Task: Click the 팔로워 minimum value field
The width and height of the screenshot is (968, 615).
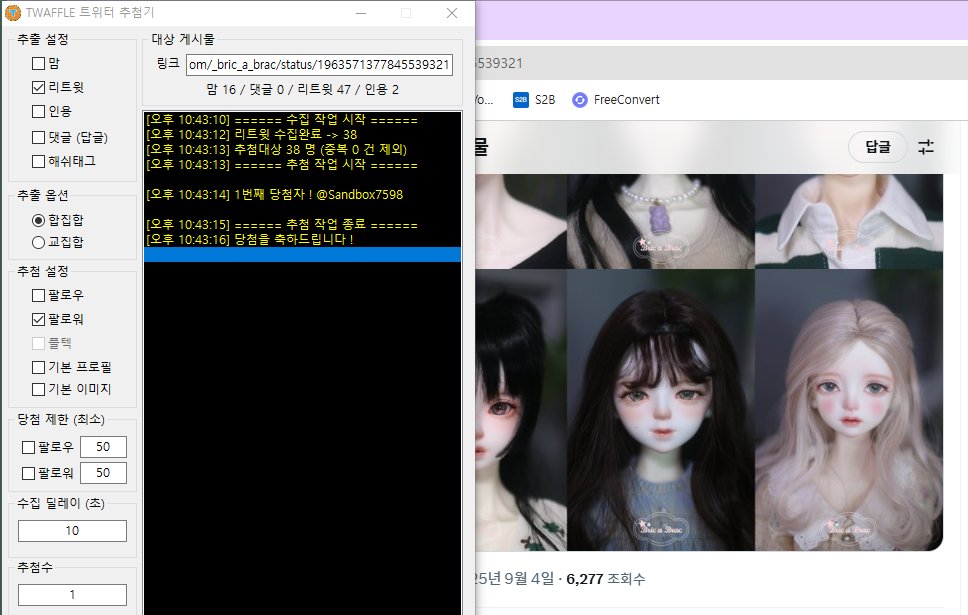Action: 103,473
